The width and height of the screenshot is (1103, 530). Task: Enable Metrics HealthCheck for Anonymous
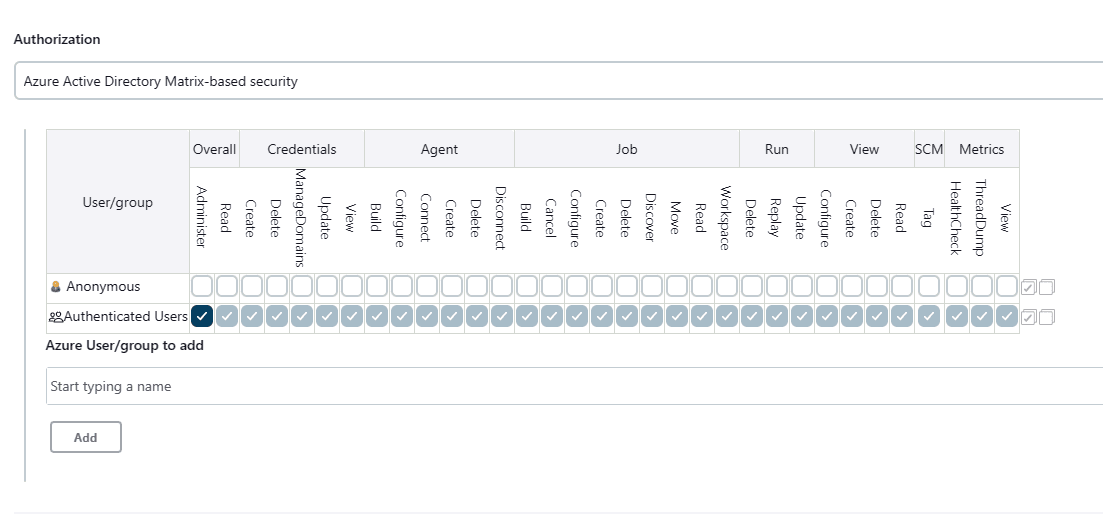pyautogui.click(x=957, y=286)
